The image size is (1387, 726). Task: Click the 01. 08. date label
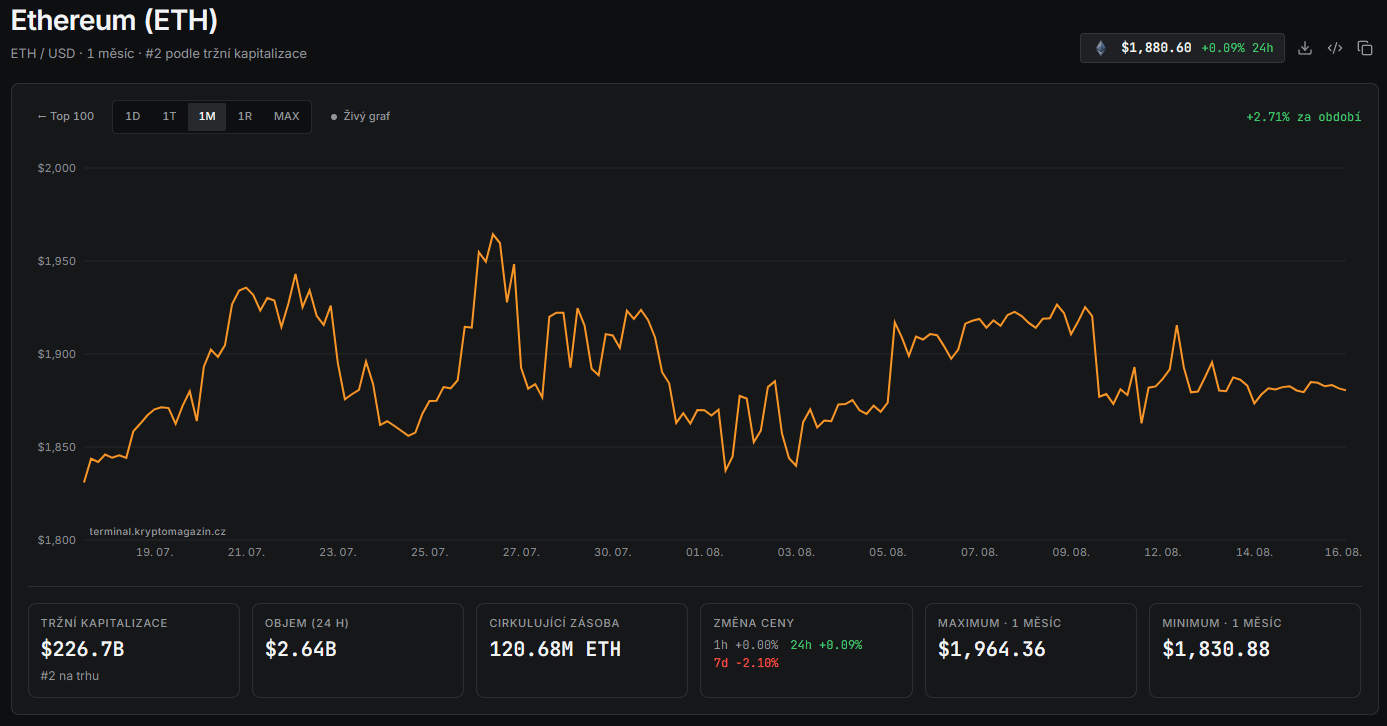704,552
